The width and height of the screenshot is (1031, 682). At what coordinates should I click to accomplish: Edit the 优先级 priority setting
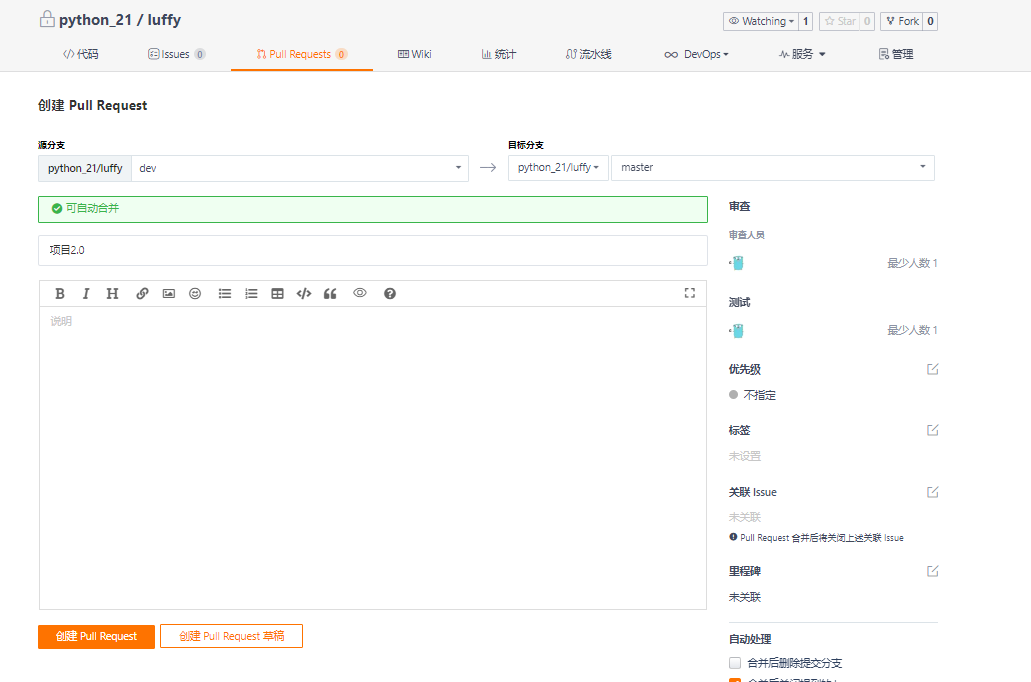click(932, 369)
